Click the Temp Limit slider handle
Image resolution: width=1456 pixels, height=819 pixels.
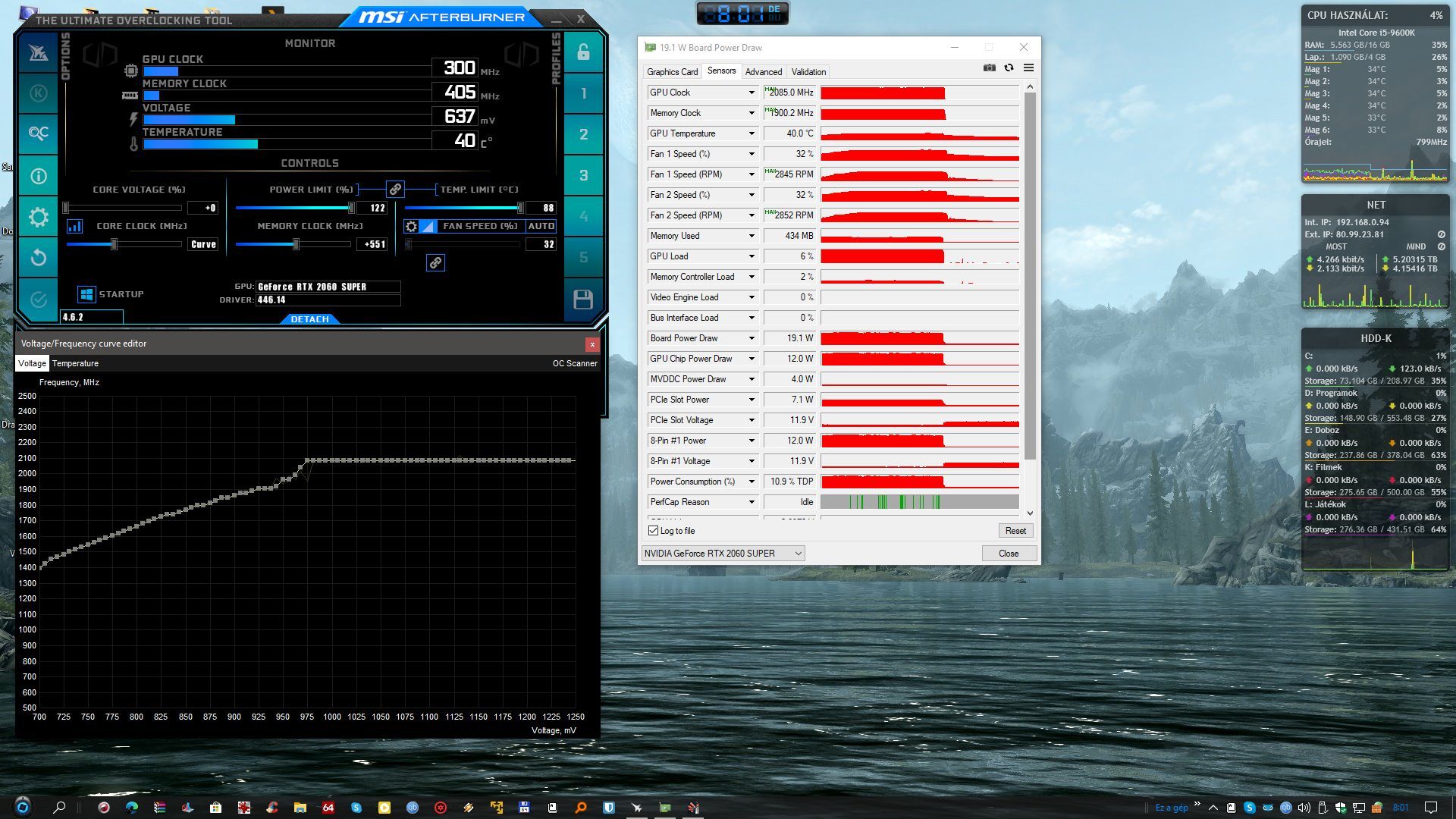tap(520, 208)
